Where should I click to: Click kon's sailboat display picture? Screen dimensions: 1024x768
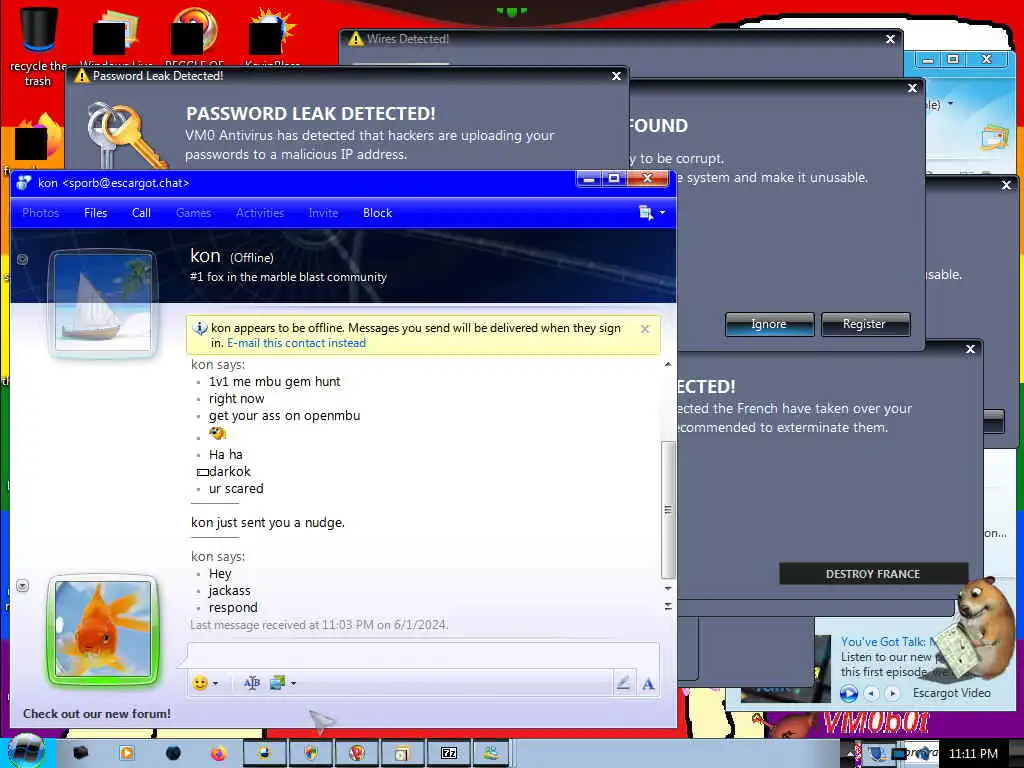(103, 302)
